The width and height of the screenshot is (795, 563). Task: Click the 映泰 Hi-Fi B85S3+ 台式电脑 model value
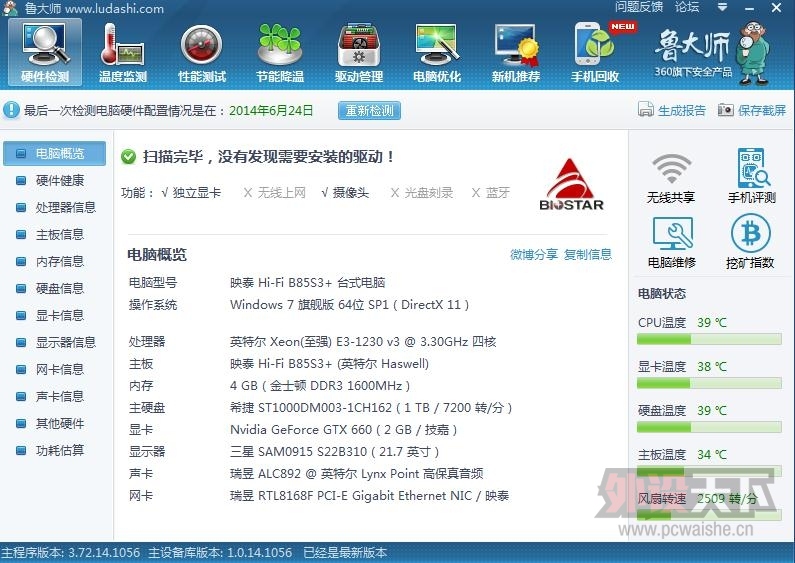tap(307, 283)
